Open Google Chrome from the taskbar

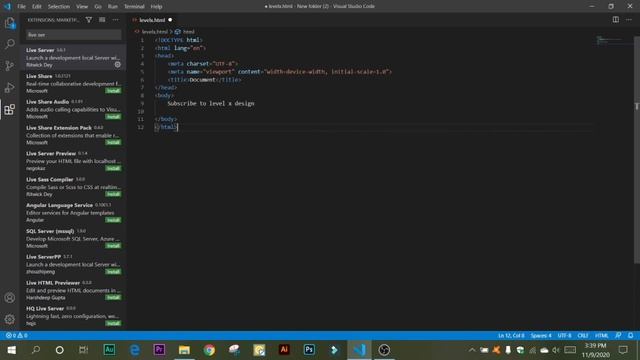click(x=209, y=350)
